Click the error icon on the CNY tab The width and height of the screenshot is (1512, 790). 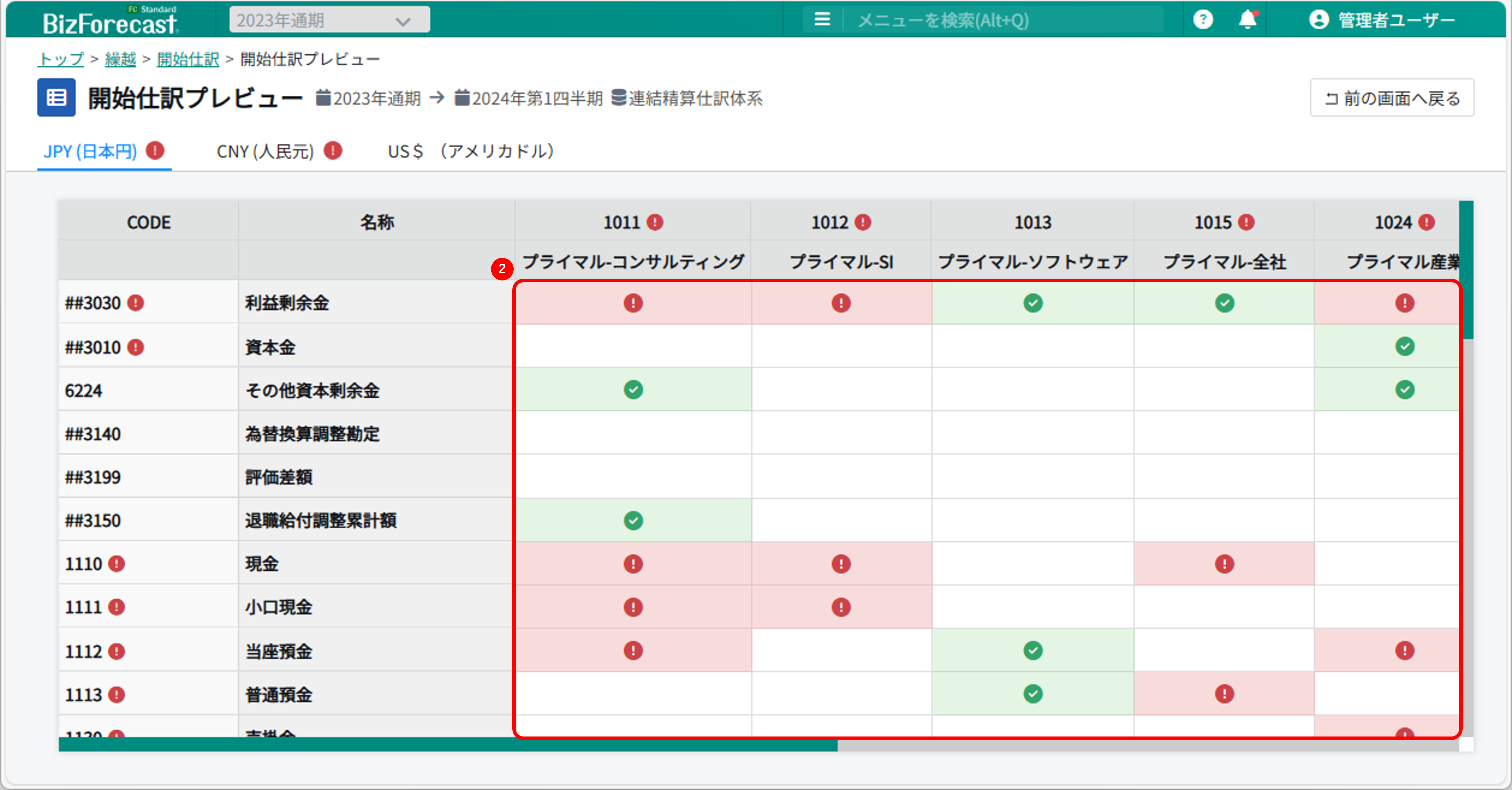click(333, 151)
